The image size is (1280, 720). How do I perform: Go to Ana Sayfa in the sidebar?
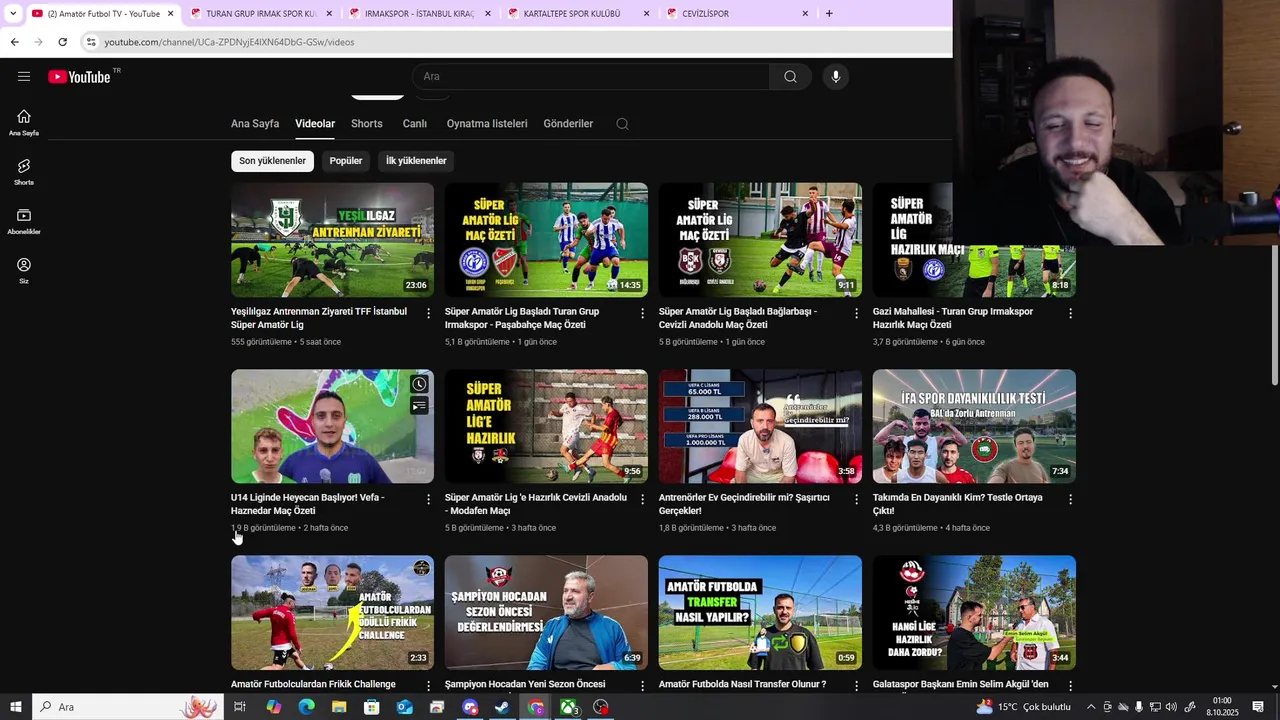click(x=24, y=122)
